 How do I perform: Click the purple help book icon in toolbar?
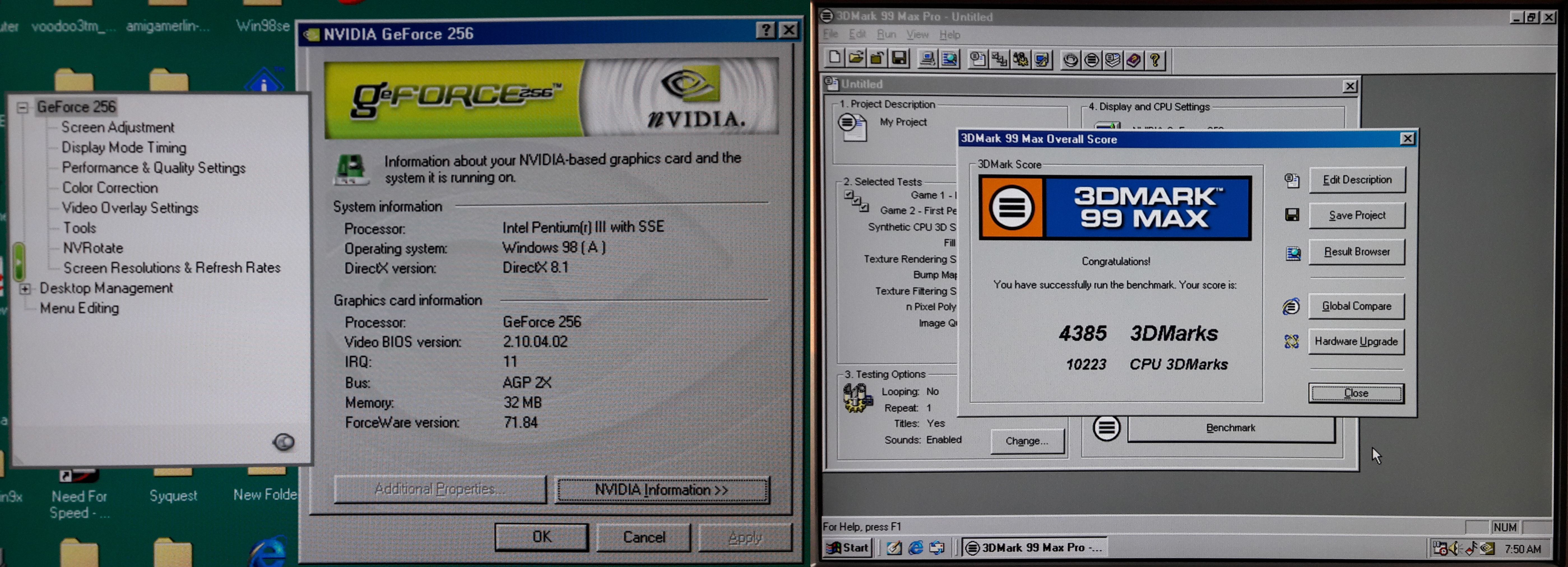pos(1133,60)
